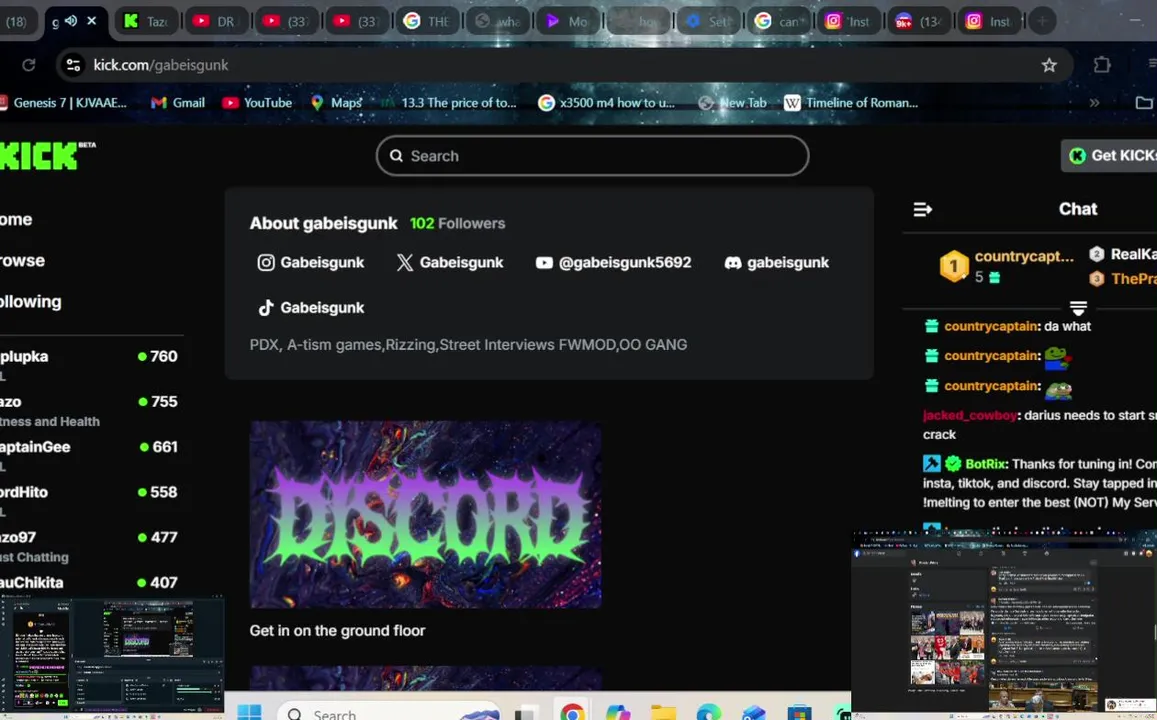Open the channel with 760 viewers

[89, 364]
